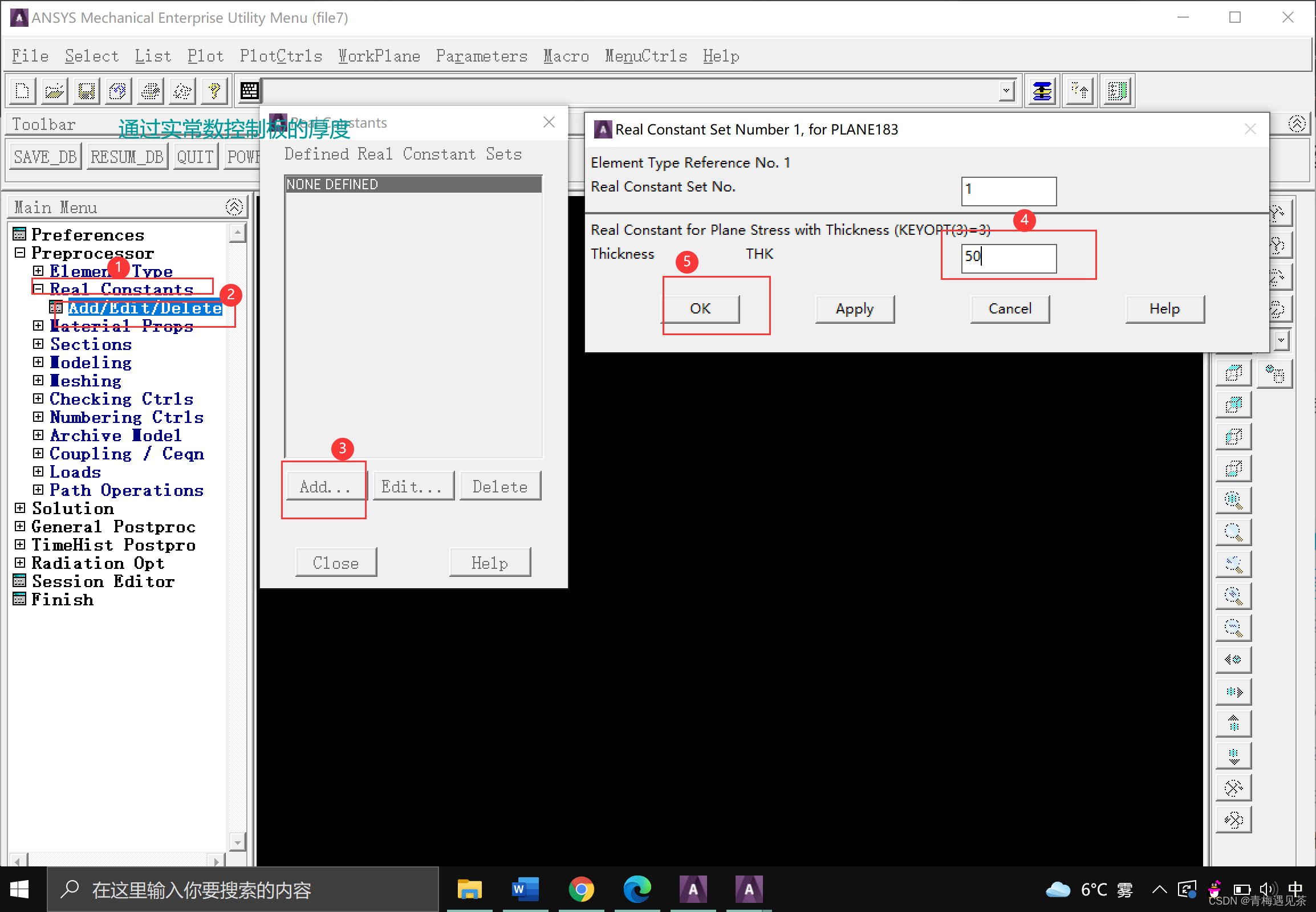1316x912 pixels.
Task: Click the New Analysis toolbar icon
Action: tap(22, 91)
